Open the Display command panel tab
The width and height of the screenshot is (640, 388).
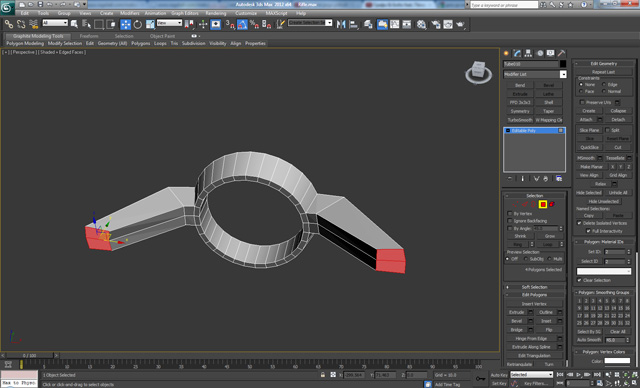point(551,53)
